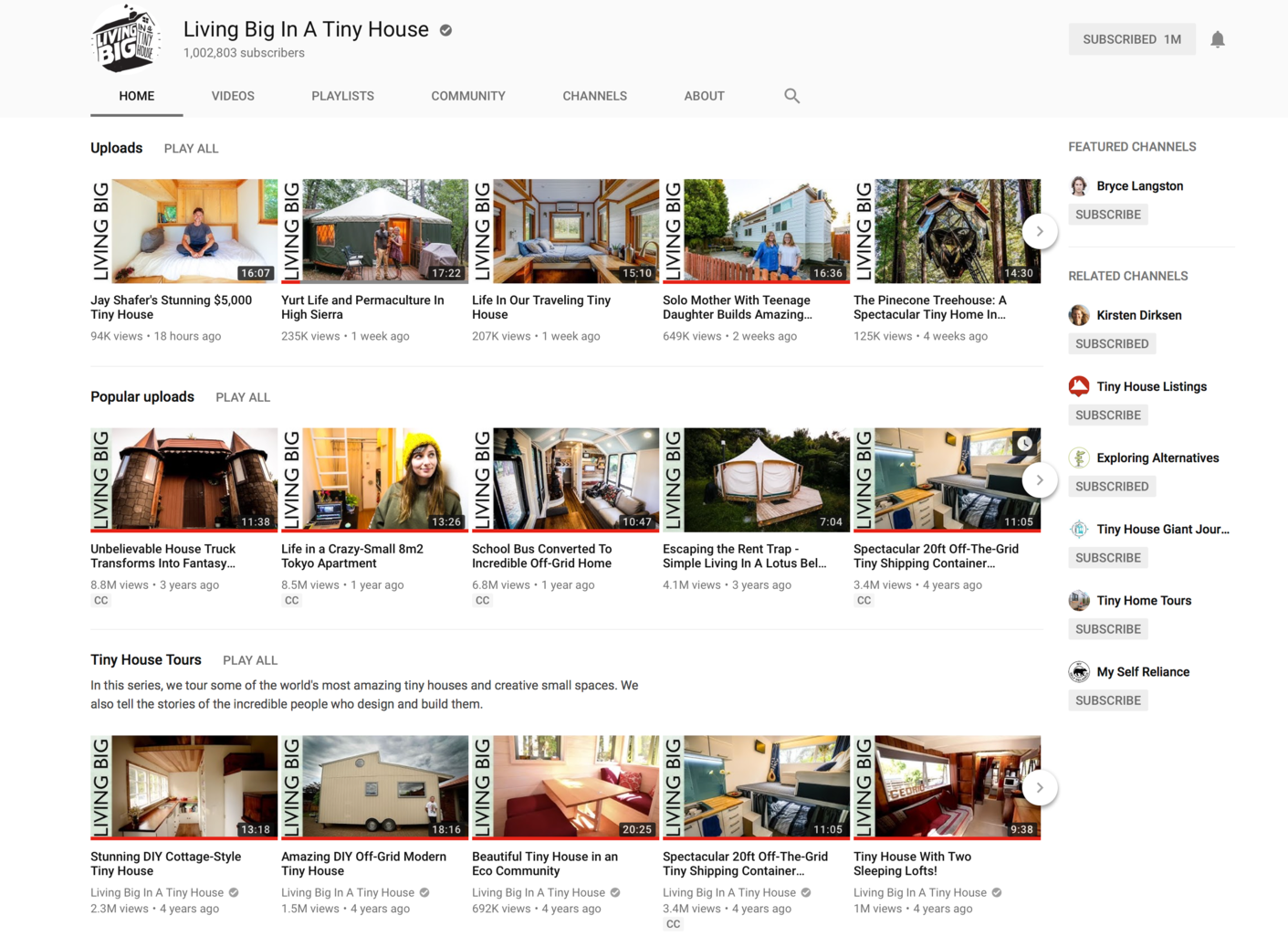The image size is (1288, 947).
Task: Open Solo Mother With Teenage Daughter video title
Action: pos(738,308)
